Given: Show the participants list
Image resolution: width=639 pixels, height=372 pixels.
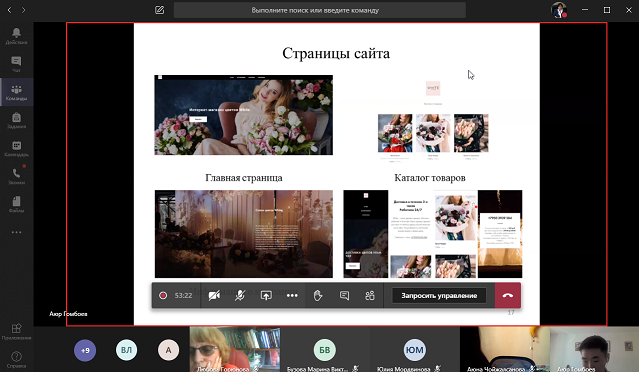Looking at the screenshot, I should click(x=370, y=295).
